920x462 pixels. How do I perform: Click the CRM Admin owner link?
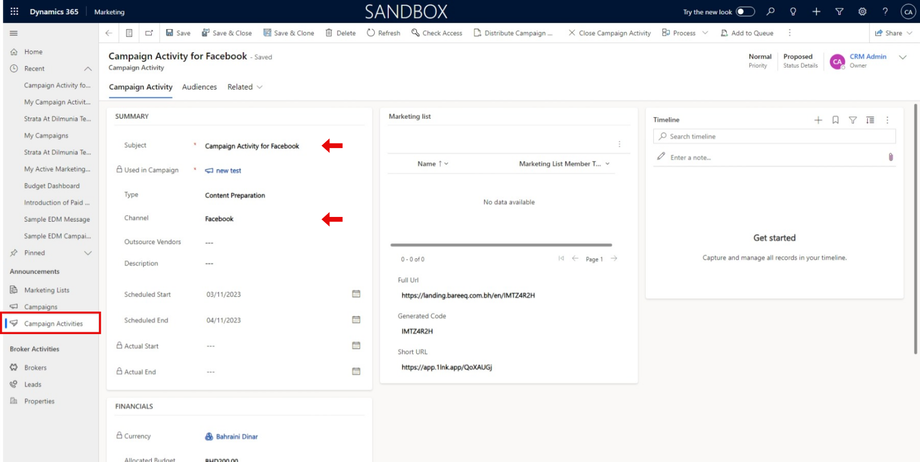(x=867, y=57)
